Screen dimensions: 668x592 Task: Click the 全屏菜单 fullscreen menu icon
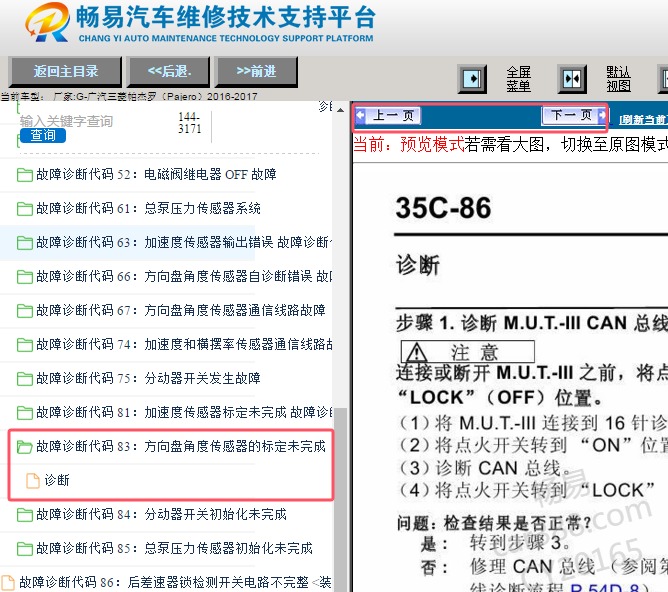[x=472, y=79]
